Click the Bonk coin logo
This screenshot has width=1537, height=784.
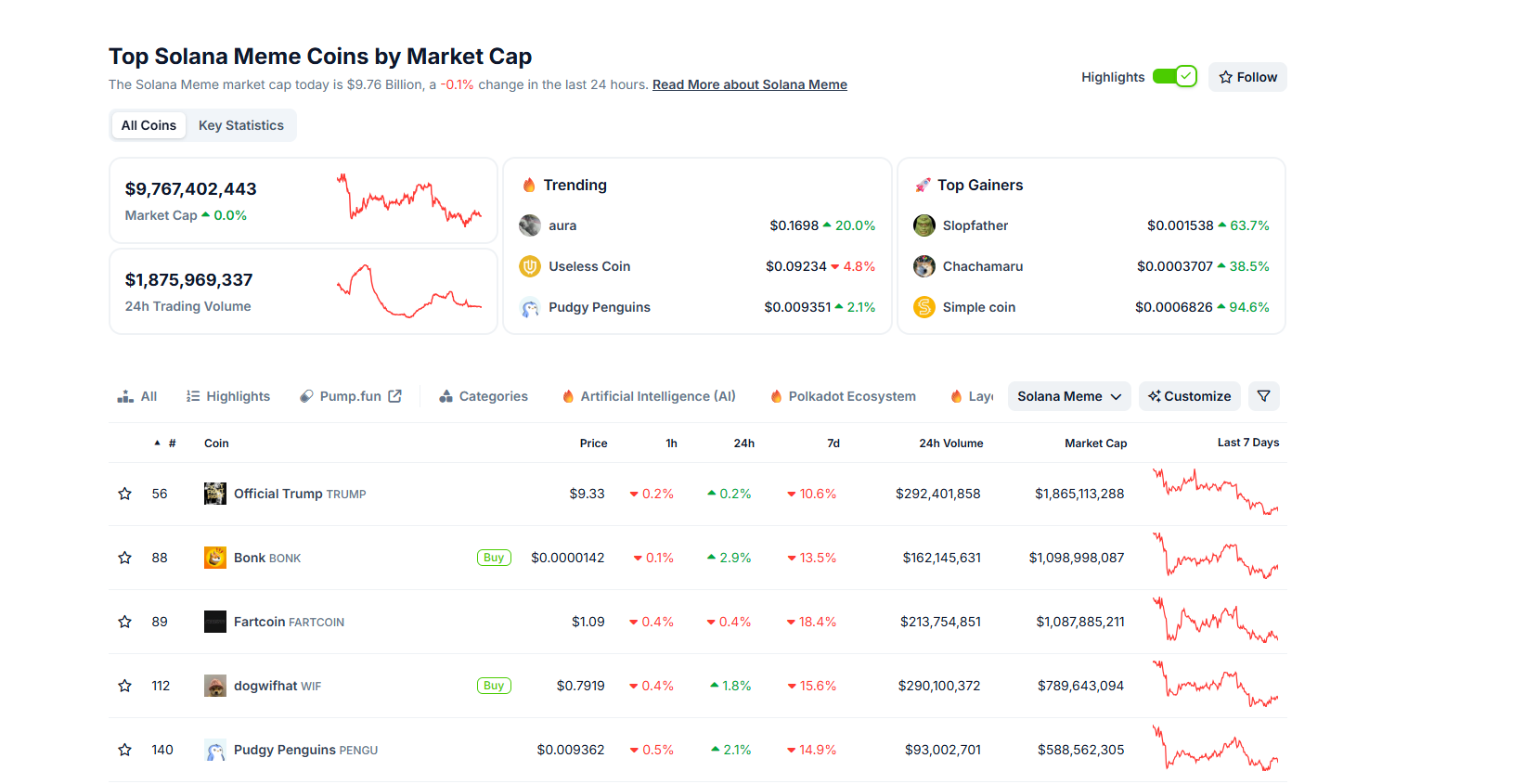(215, 558)
